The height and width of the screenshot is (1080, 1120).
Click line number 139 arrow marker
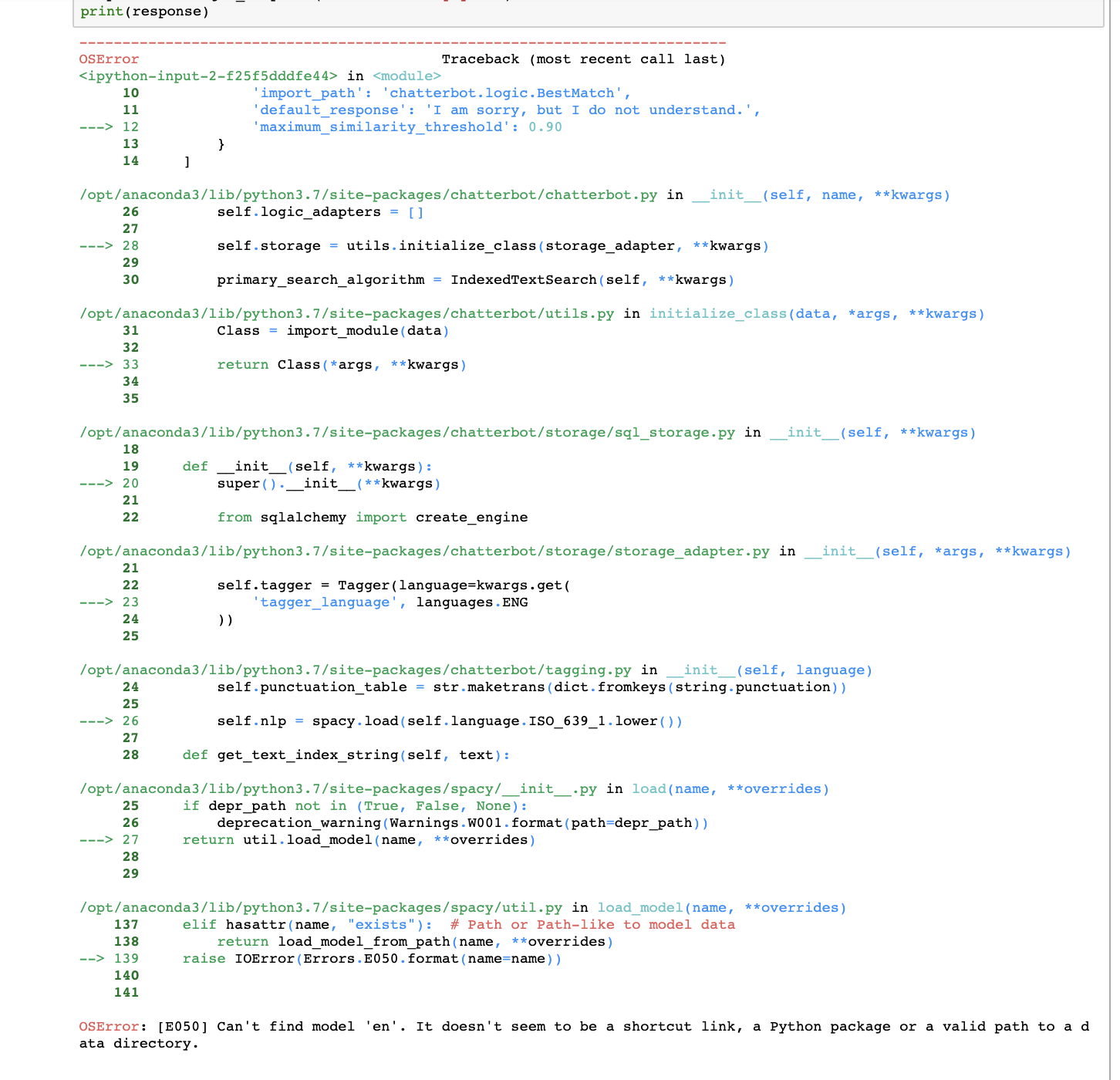[109, 959]
